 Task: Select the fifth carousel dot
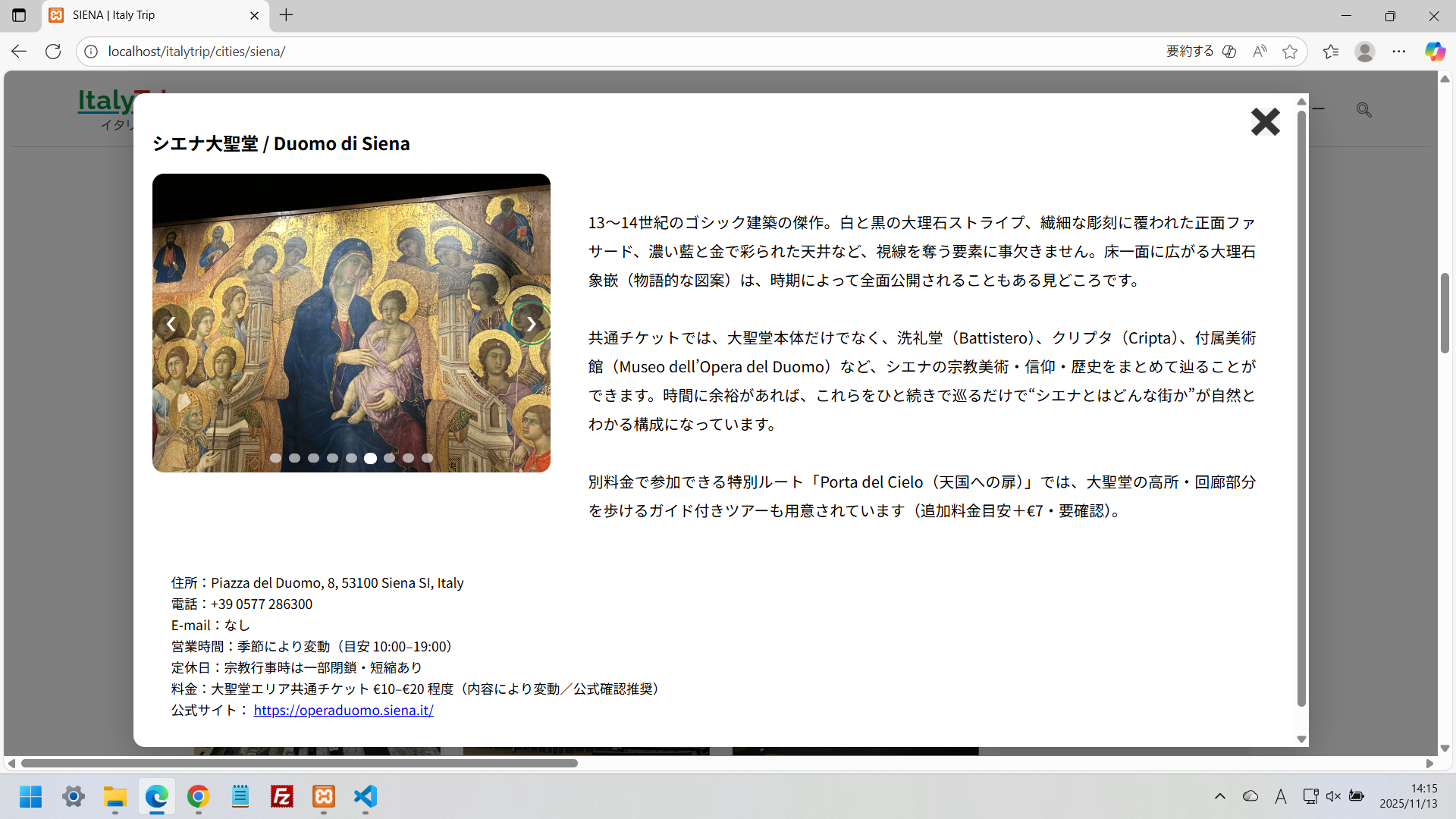351,458
